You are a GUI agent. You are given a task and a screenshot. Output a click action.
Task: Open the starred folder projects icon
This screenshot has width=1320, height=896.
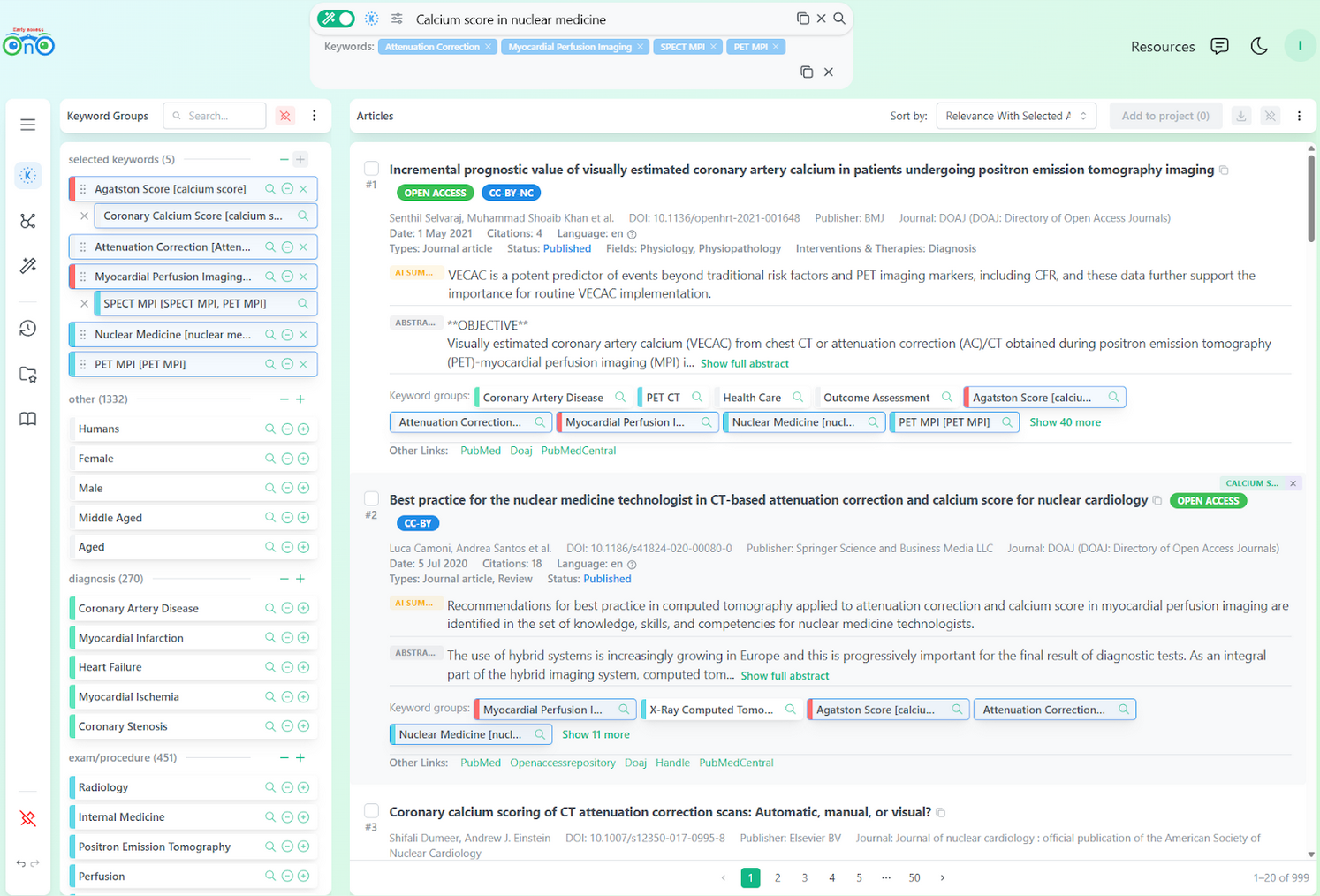28,375
